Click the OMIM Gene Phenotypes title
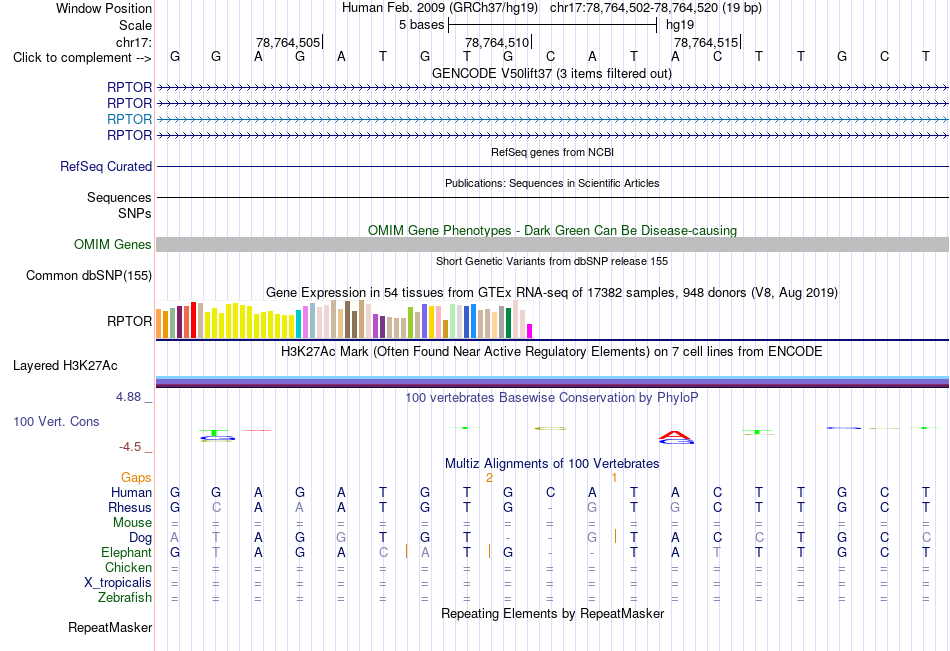The width and height of the screenshot is (950, 651). [x=552, y=230]
